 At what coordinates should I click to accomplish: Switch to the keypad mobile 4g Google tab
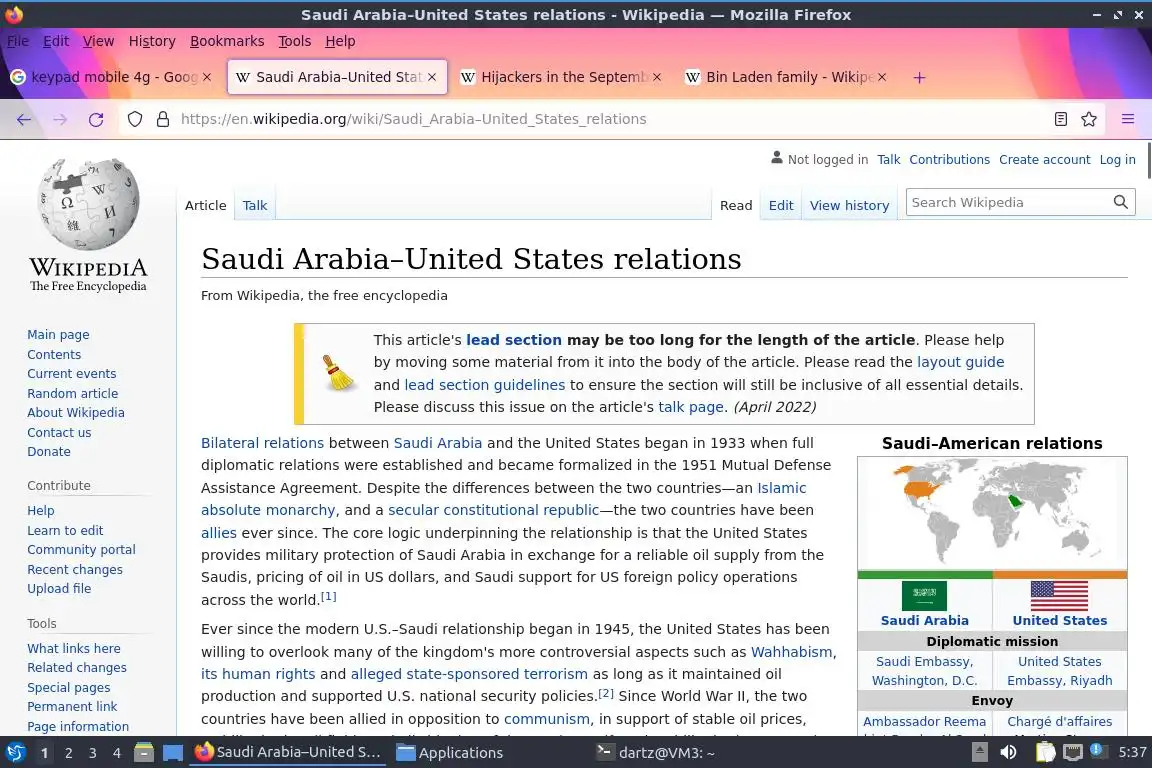coord(110,77)
